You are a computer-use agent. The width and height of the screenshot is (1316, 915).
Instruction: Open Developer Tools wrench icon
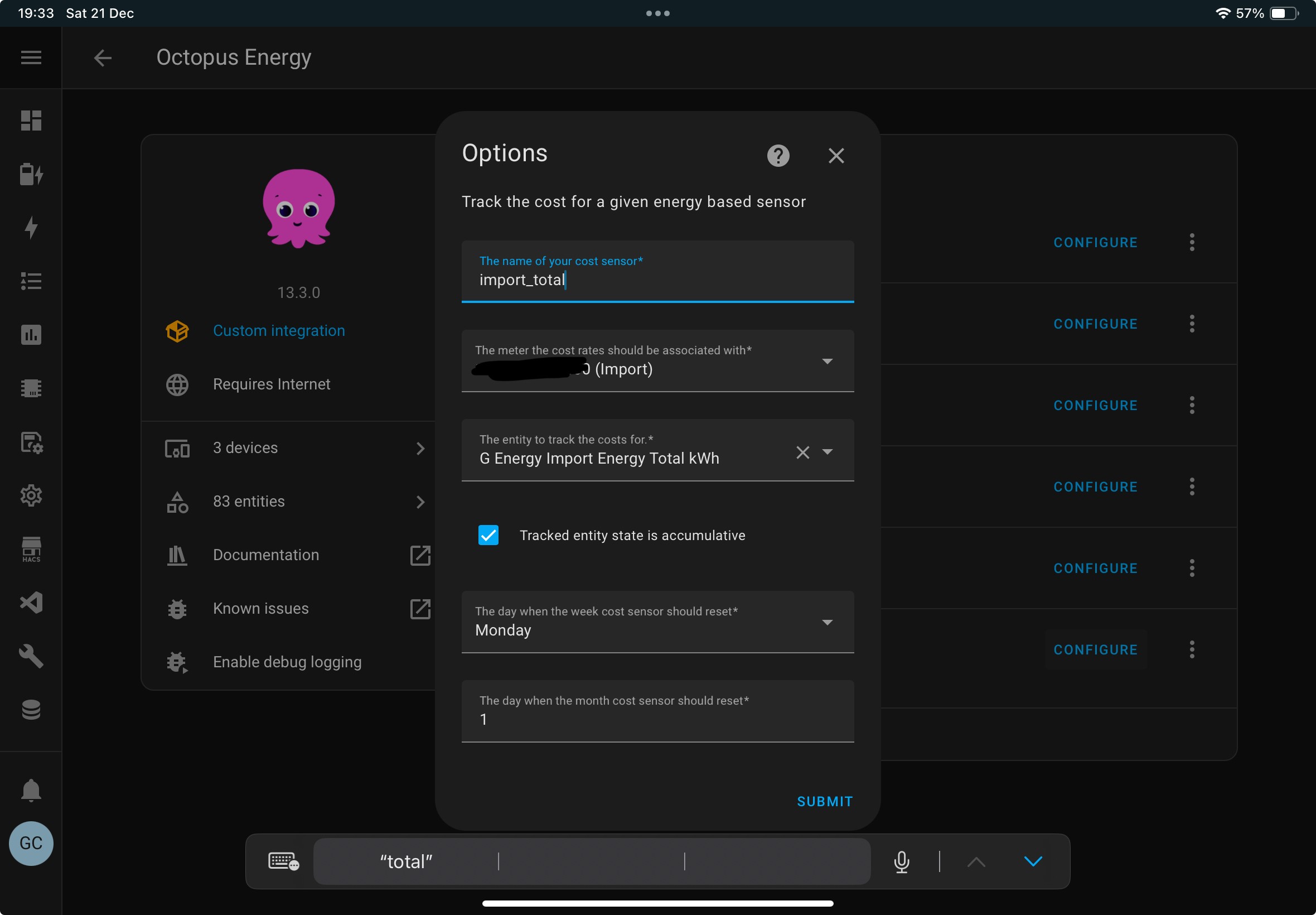click(x=31, y=656)
